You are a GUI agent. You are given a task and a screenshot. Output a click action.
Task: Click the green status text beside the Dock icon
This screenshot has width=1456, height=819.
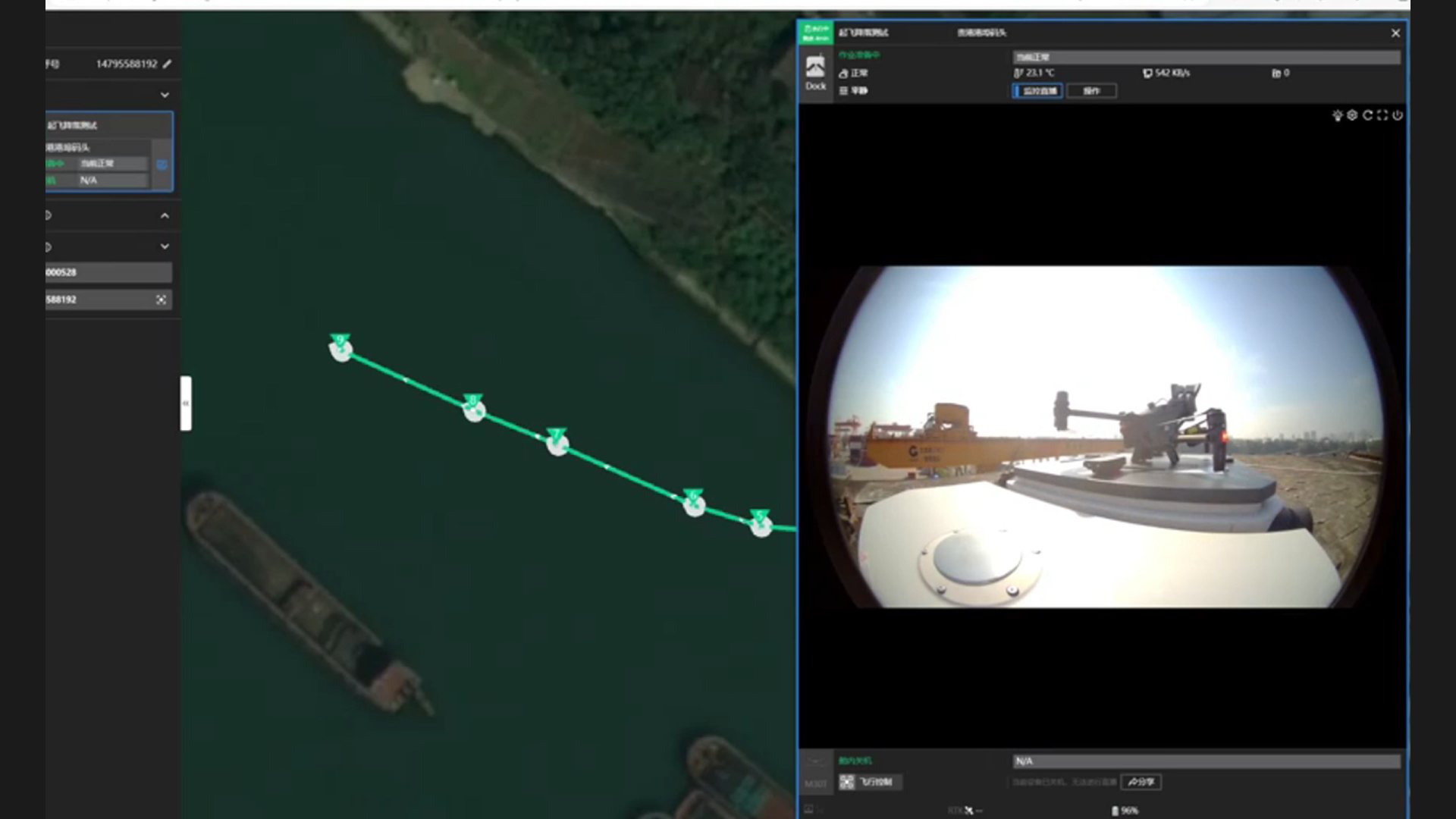point(859,55)
